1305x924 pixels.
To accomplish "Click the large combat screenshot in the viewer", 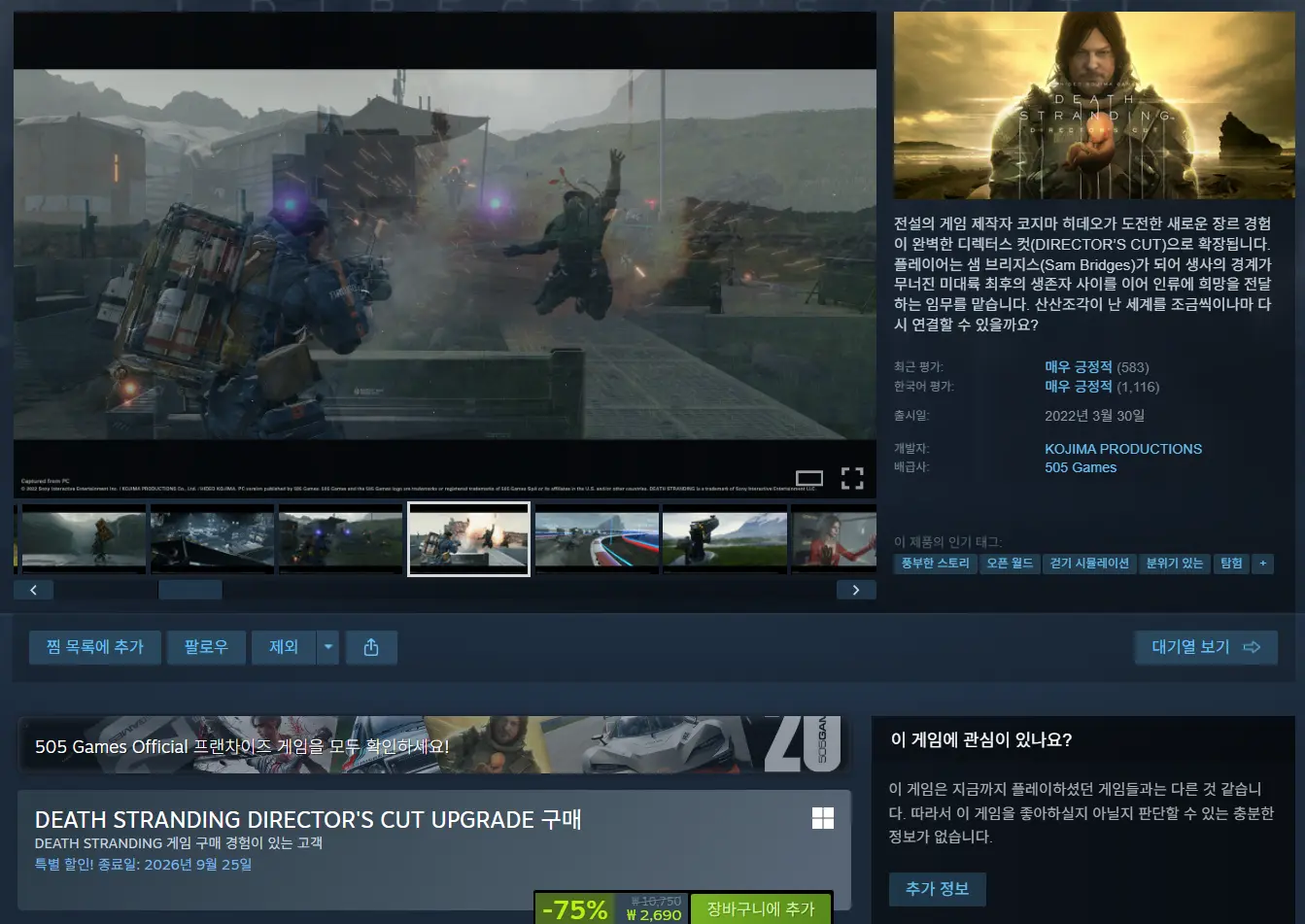I will (445, 254).
